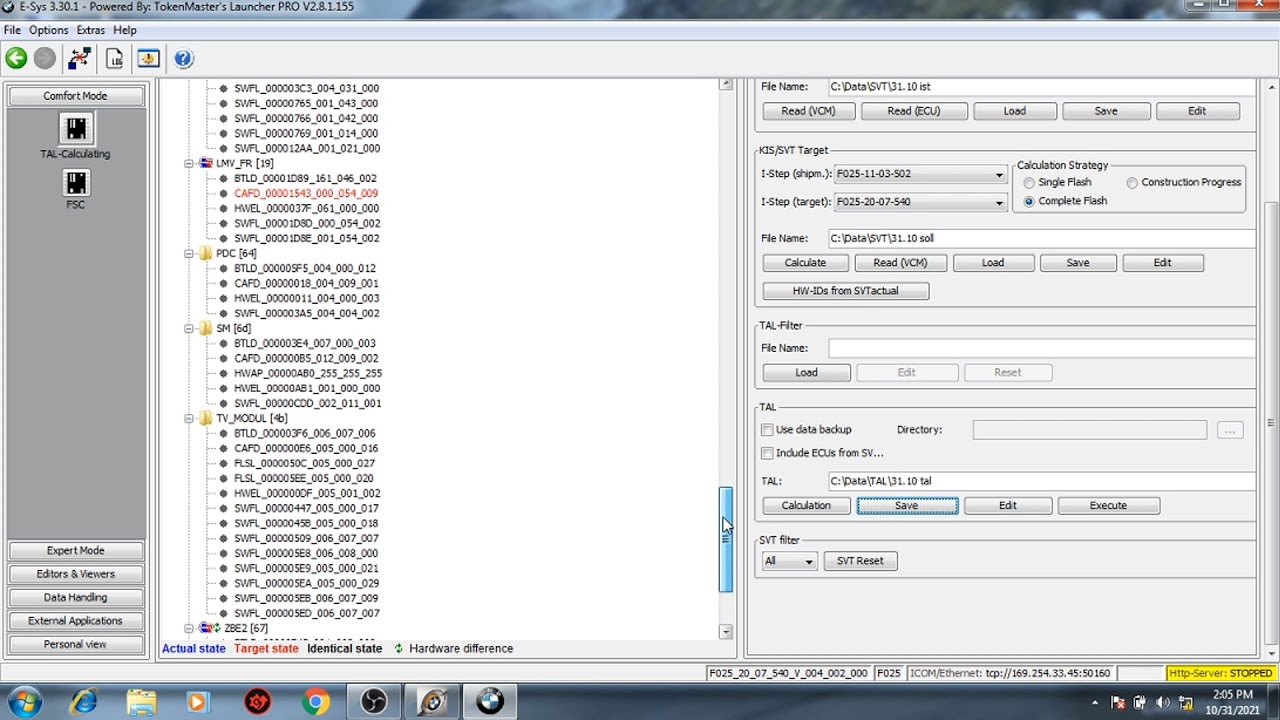1280x720 pixels.
Task: Collapse the SM [6d] tree node
Action: [x=189, y=328]
